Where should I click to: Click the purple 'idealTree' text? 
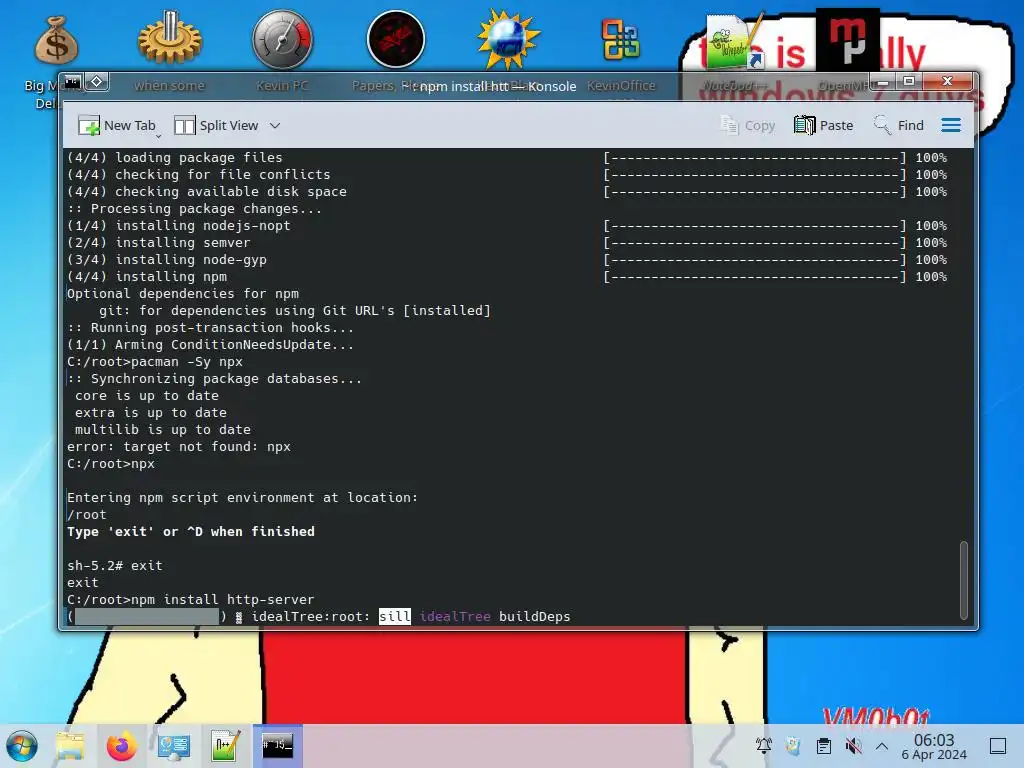tap(455, 616)
